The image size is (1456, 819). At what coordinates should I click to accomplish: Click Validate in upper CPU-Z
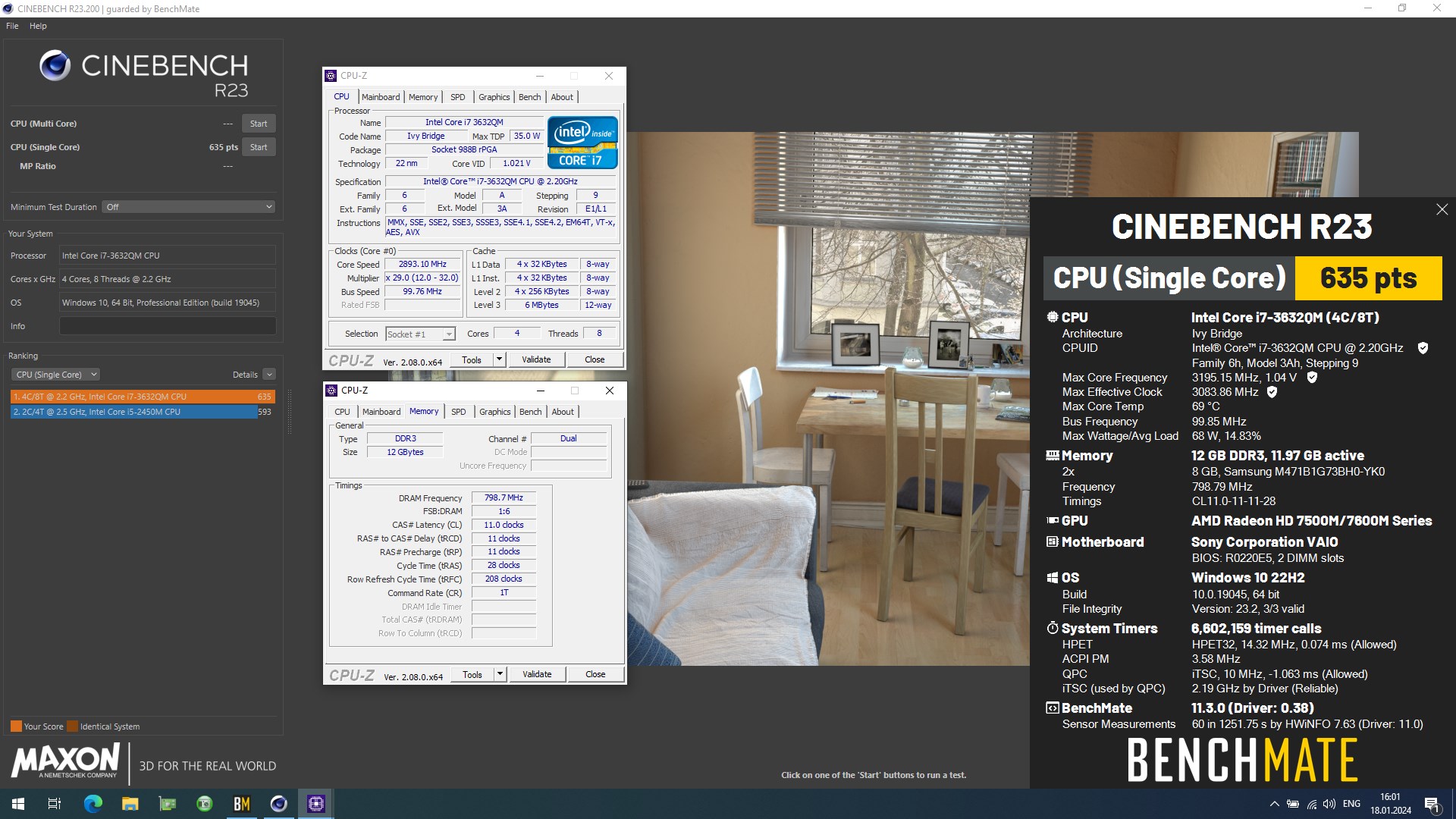536,360
